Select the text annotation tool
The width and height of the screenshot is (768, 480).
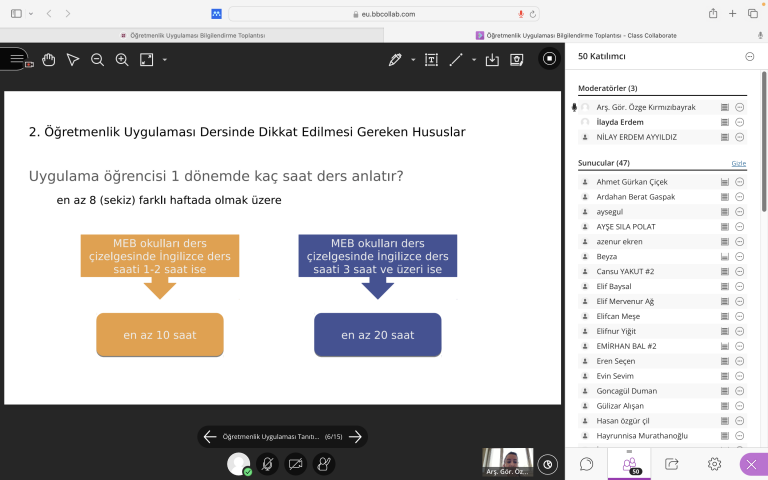coord(431,59)
